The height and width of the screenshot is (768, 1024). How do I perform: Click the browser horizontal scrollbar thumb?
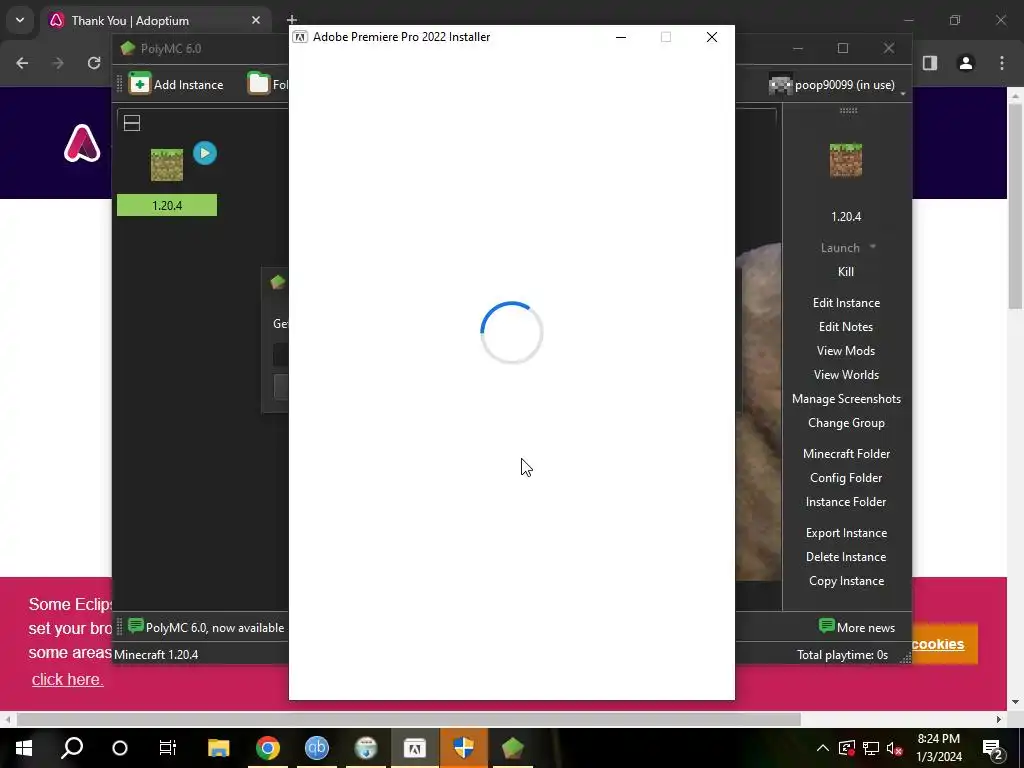pyautogui.click(x=409, y=719)
